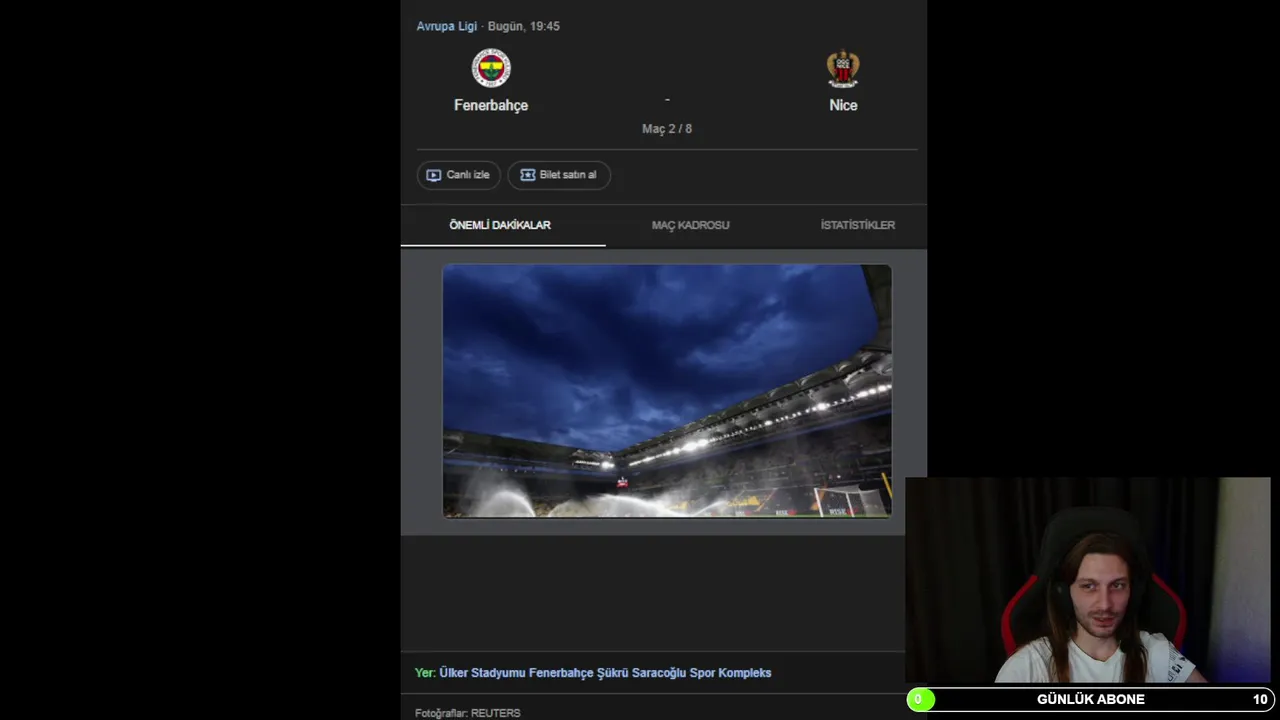Click the Bugün, 19:45 match time
The image size is (1280, 720).
(x=524, y=26)
